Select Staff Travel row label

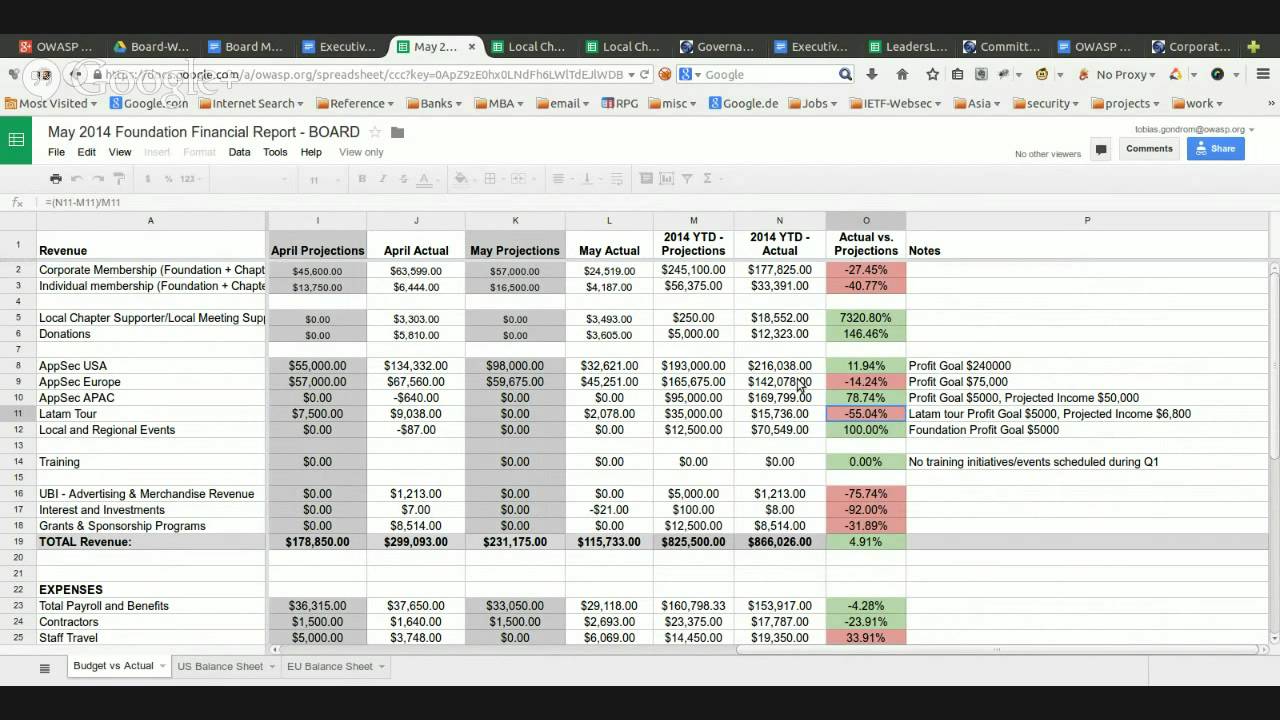point(151,637)
